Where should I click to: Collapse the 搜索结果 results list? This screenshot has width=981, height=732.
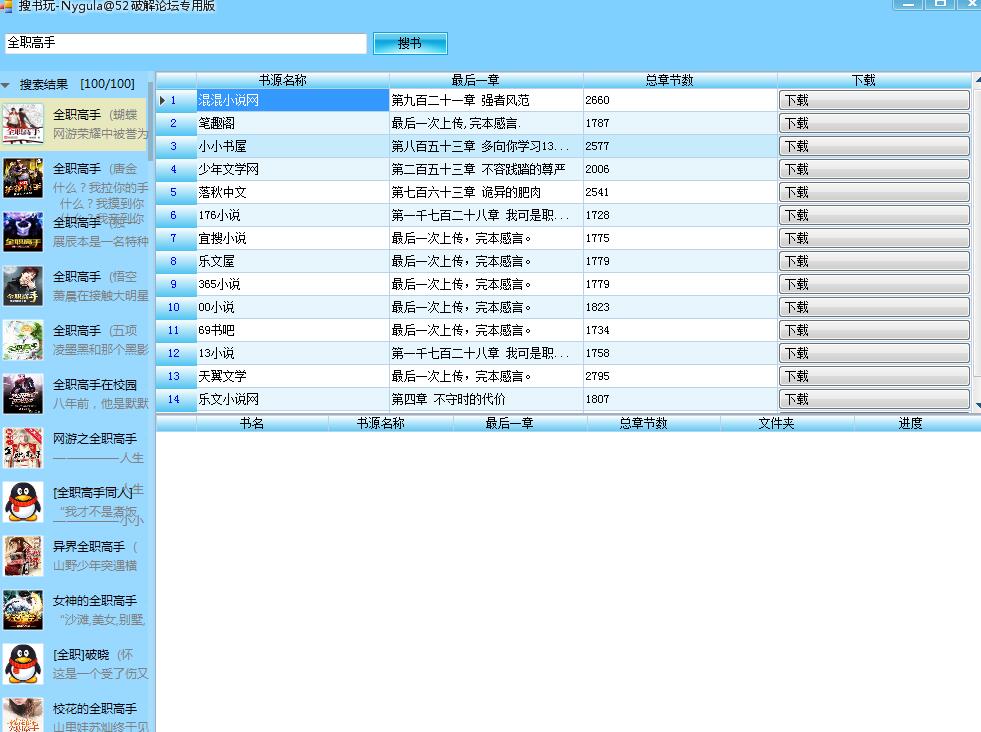[x=6, y=85]
